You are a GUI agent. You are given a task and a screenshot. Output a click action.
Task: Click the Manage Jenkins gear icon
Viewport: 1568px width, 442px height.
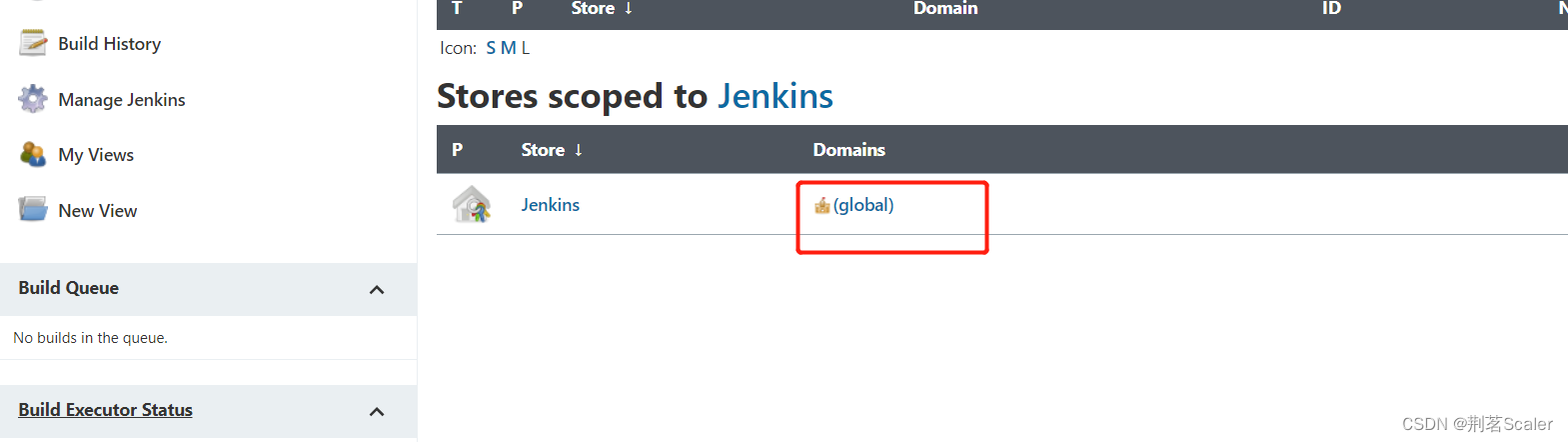coord(33,99)
